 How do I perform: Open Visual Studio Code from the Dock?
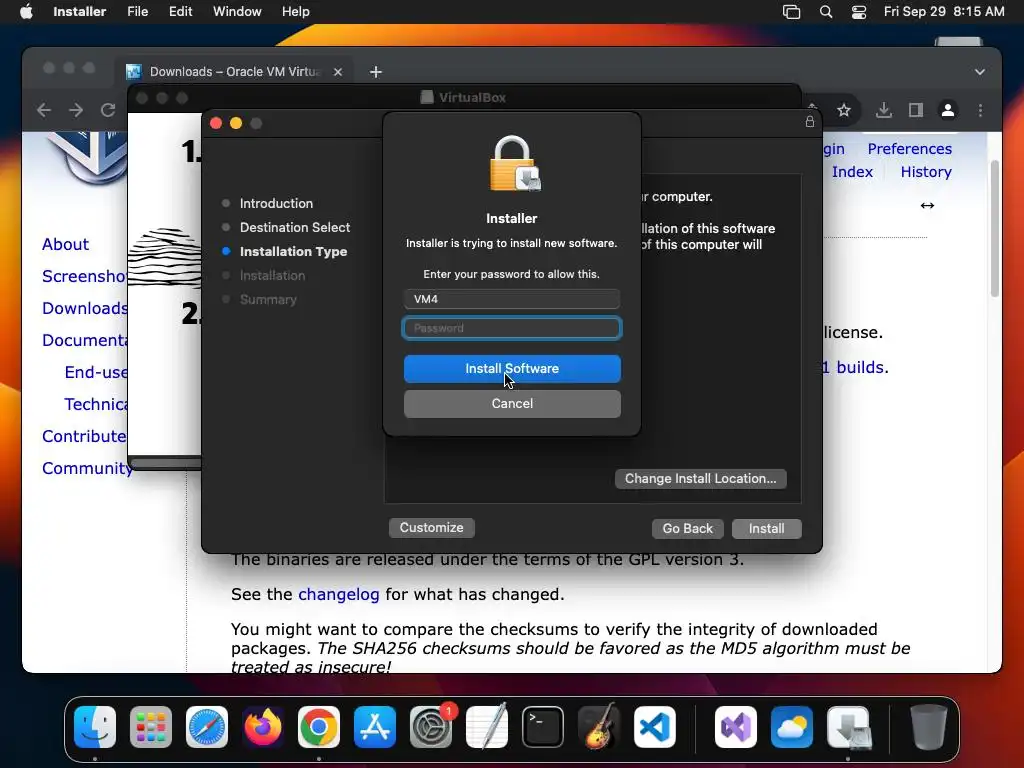pyautogui.click(x=655, y=727)
